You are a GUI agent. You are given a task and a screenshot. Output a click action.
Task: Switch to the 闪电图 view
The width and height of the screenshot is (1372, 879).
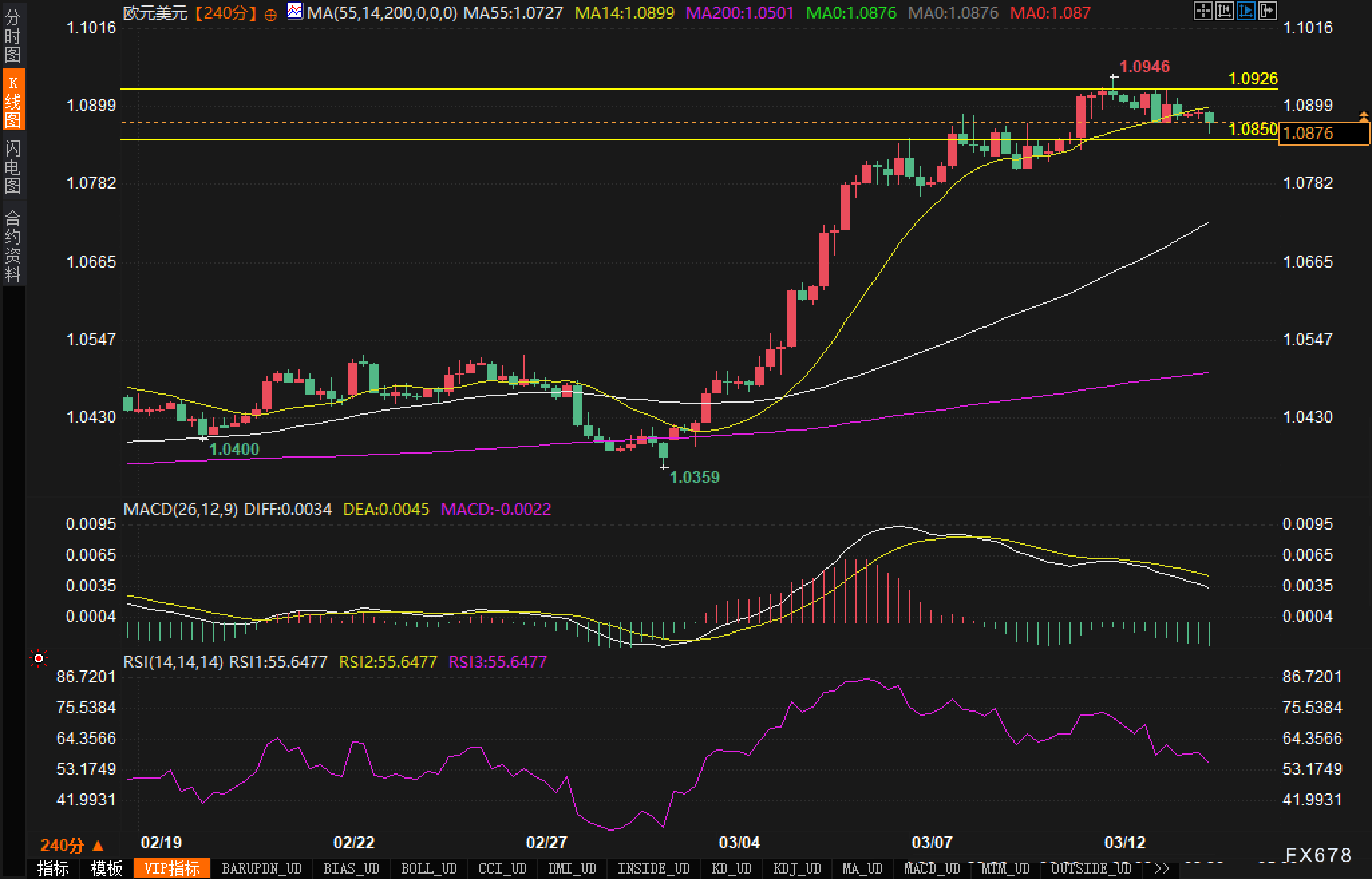(x=13, y=167)
